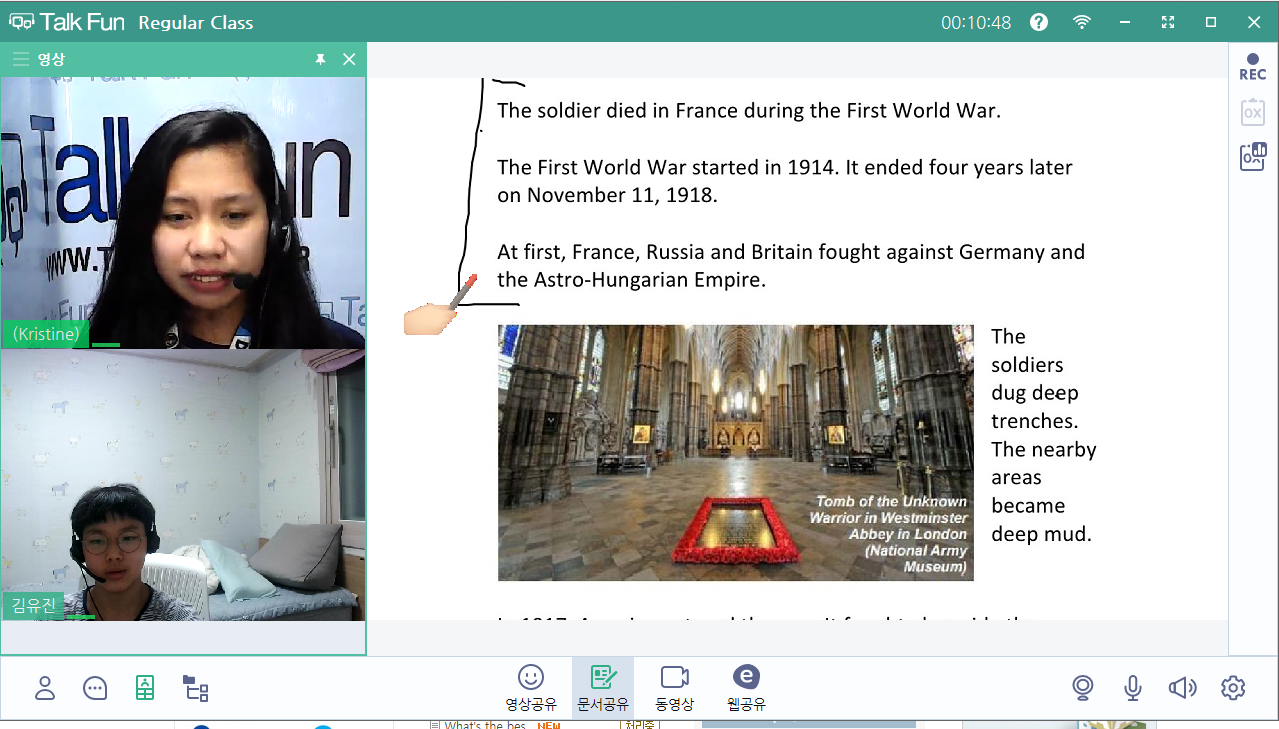The height and width of the screenshot is (729, 1279).
Task: Start recording with the REC button
Action: pyautogui.click(x=1252, y=67)
